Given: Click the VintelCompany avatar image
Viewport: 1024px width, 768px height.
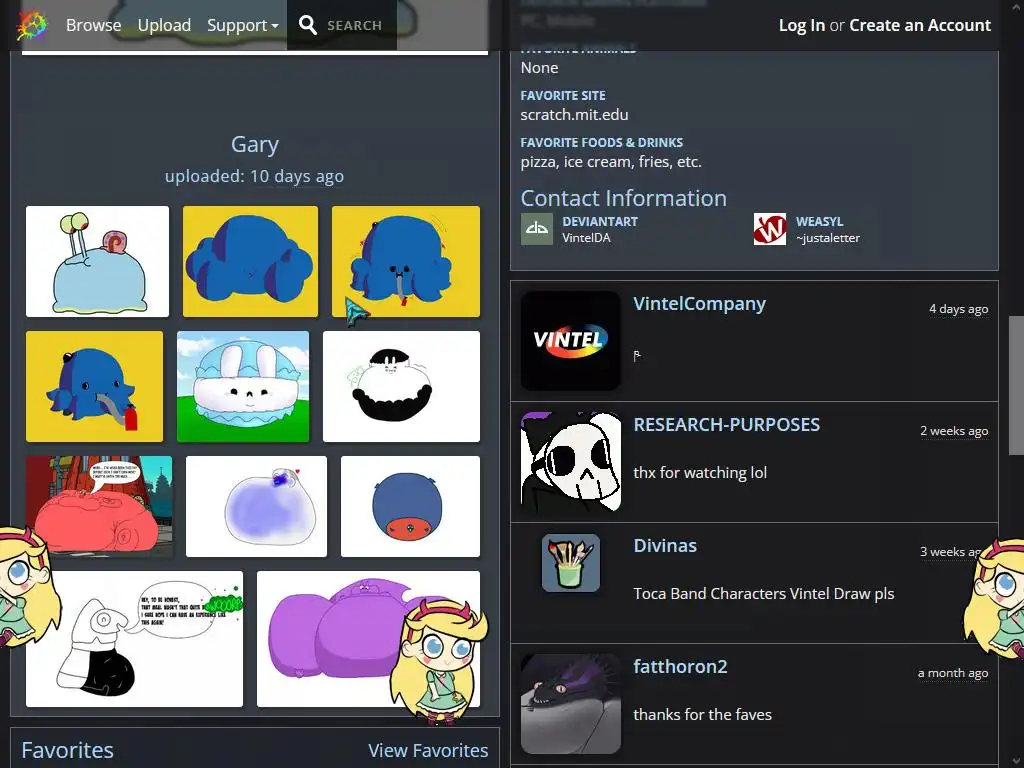Looking at the screenshot, I should (x=571, y=341).
